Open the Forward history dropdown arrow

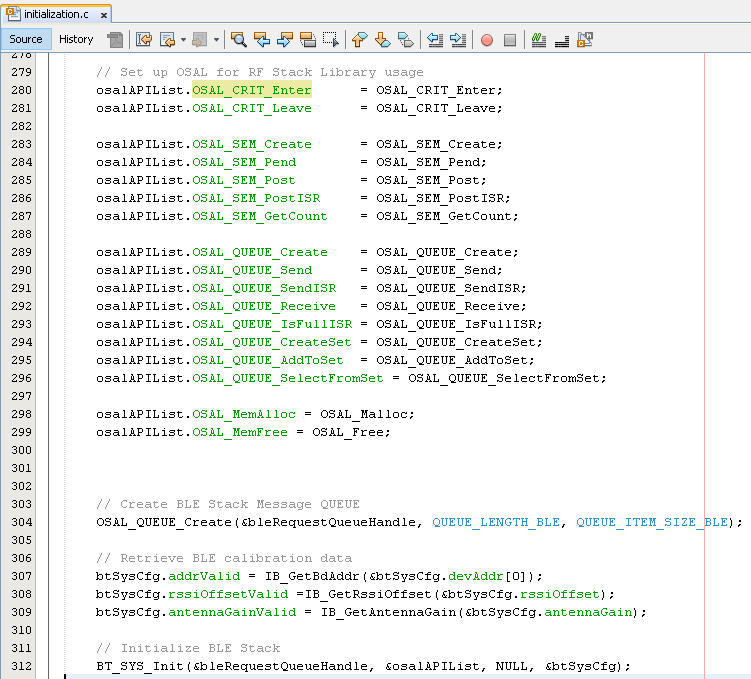coord(216,40)
